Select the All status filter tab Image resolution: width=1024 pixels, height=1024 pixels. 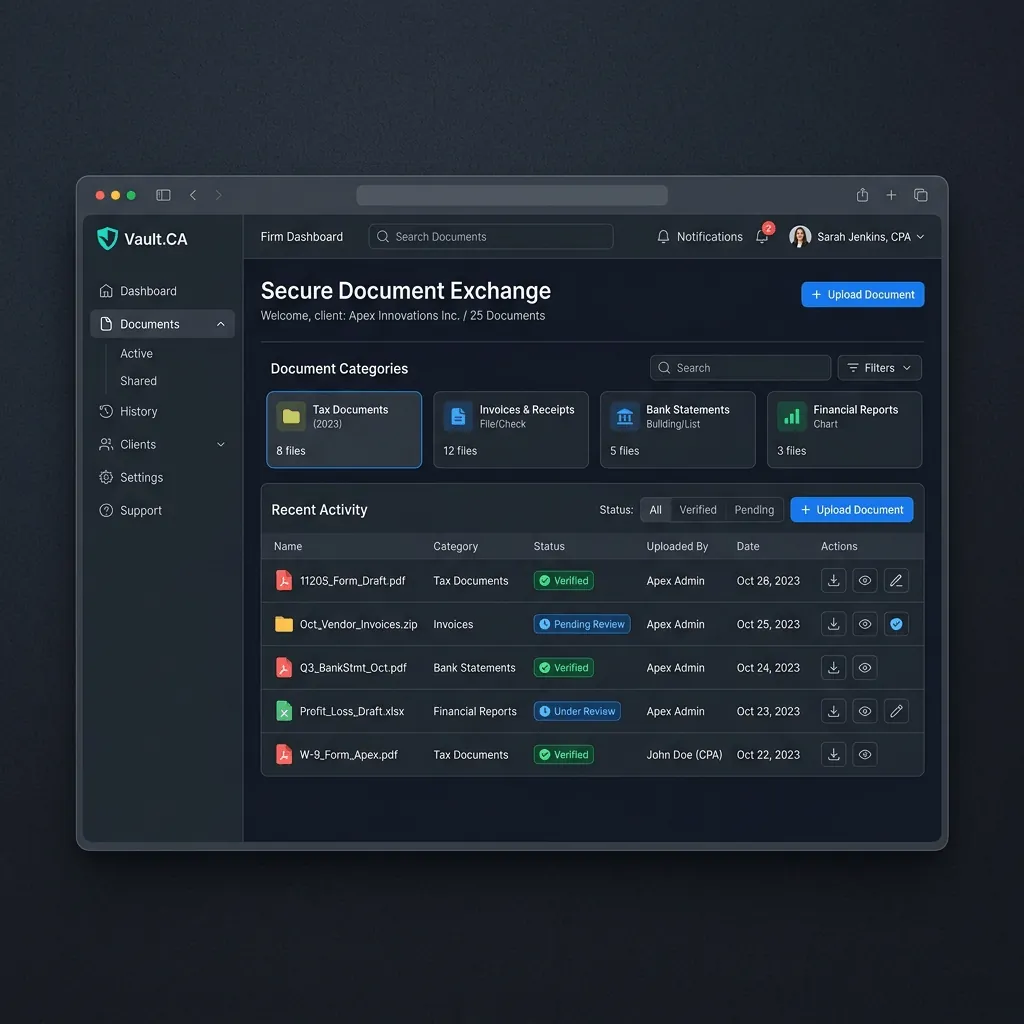[x=656, y=509]
